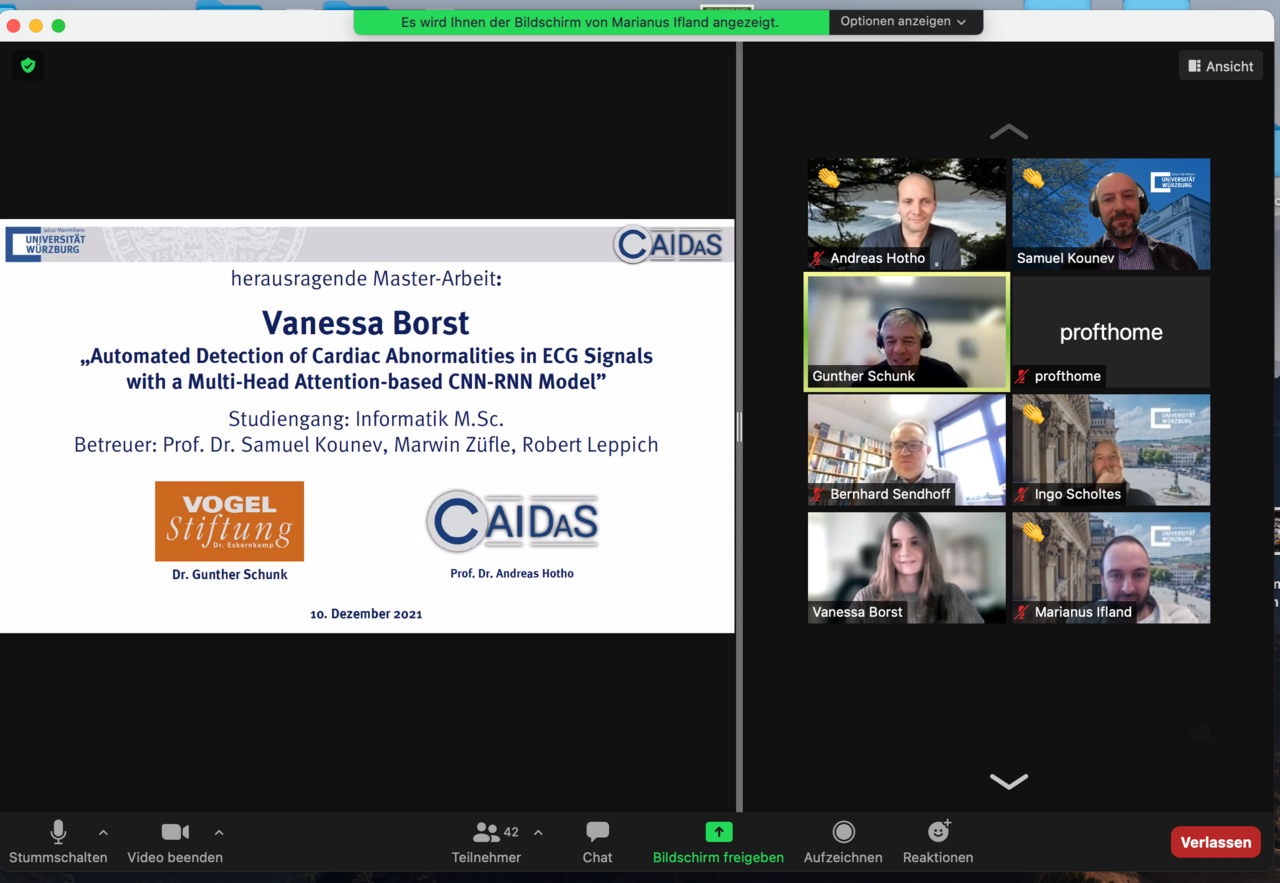
Task: Turn off camera with Video beenden
Action: 175,842
